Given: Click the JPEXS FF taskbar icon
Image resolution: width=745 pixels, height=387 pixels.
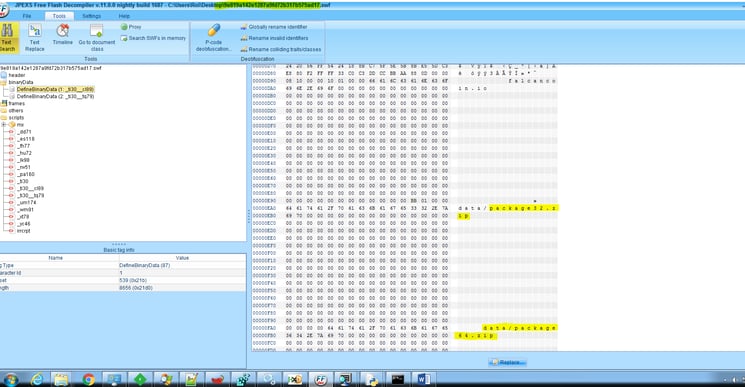Looking at the screenshot, I should pyautogui.click(x=320, y=379).
